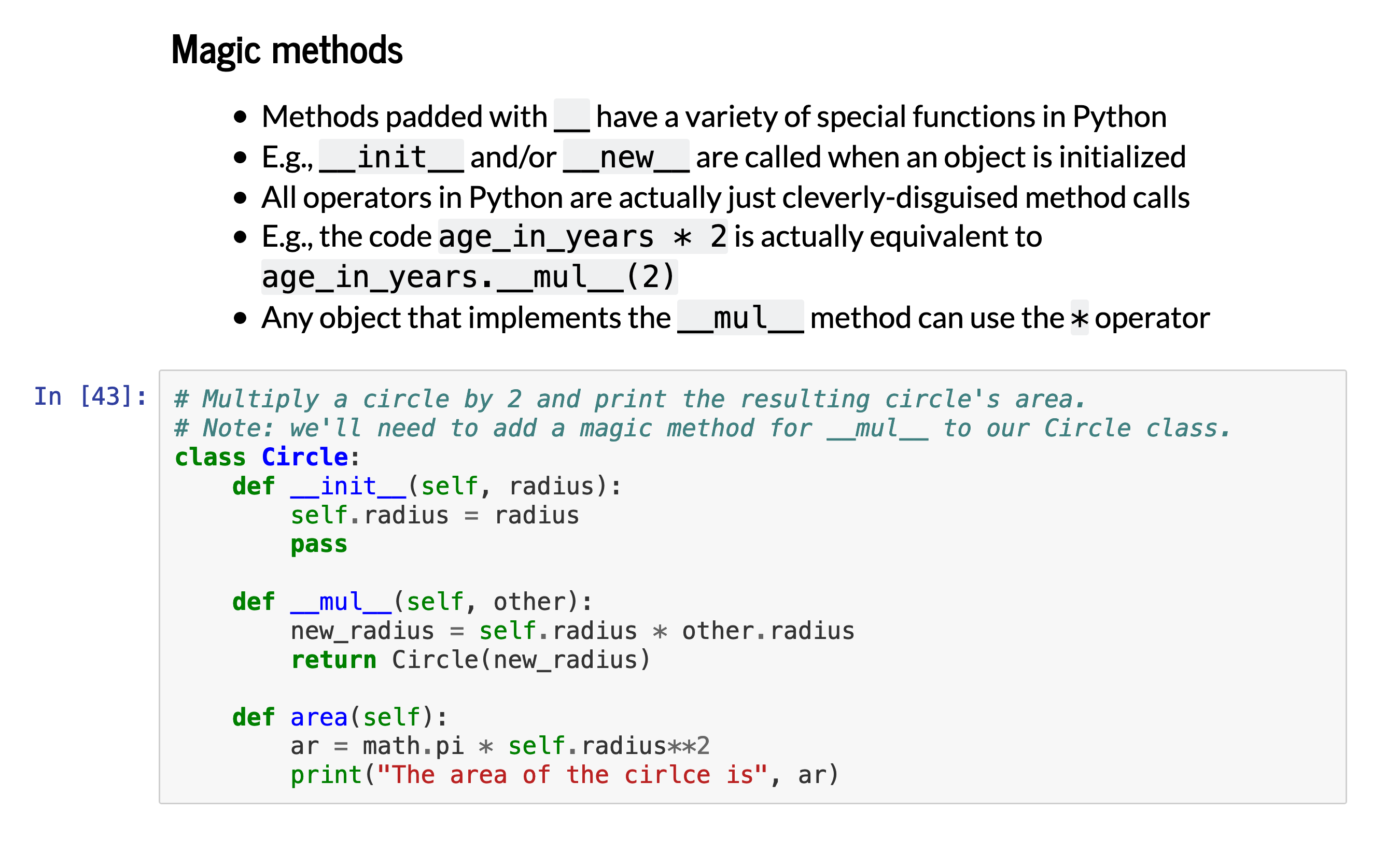The height and width of the screenshot is (853, 1400).
Task: Click the "# Note: we'll need" comment line
Action: click(702, 428)
